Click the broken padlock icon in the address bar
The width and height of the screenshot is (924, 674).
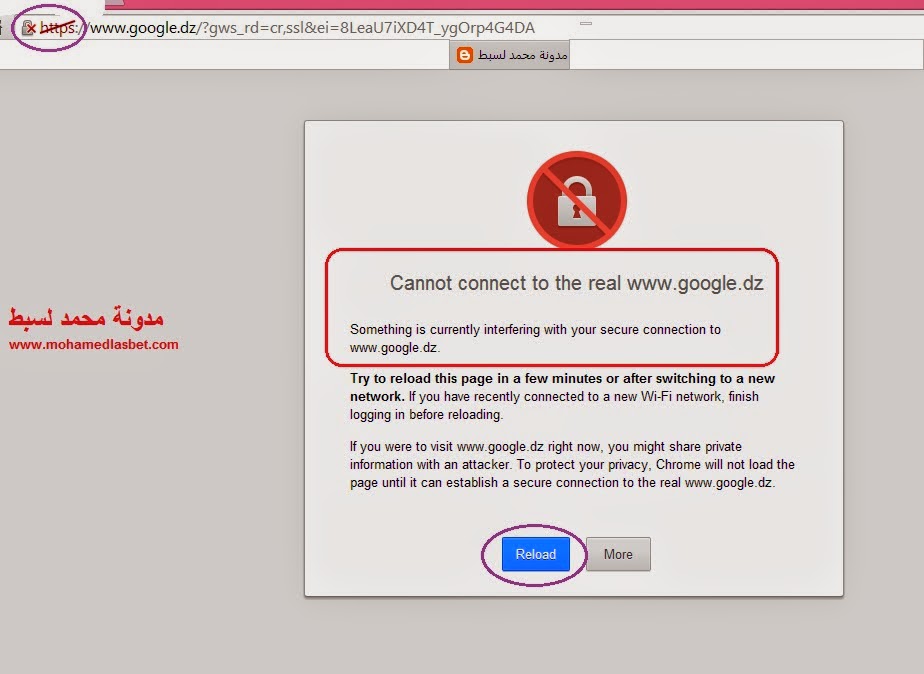click(x=28, y=28)
